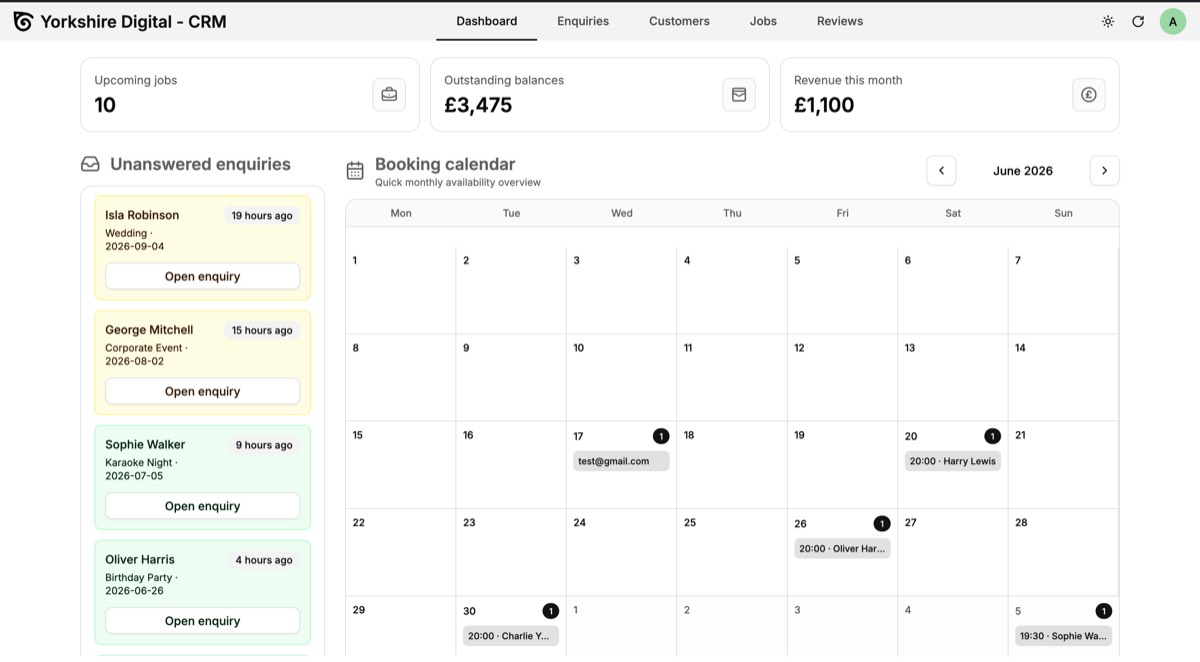Click the Booking calendar heading
1200x662 pixels.
pyautogui.click(x=445, y=164)
